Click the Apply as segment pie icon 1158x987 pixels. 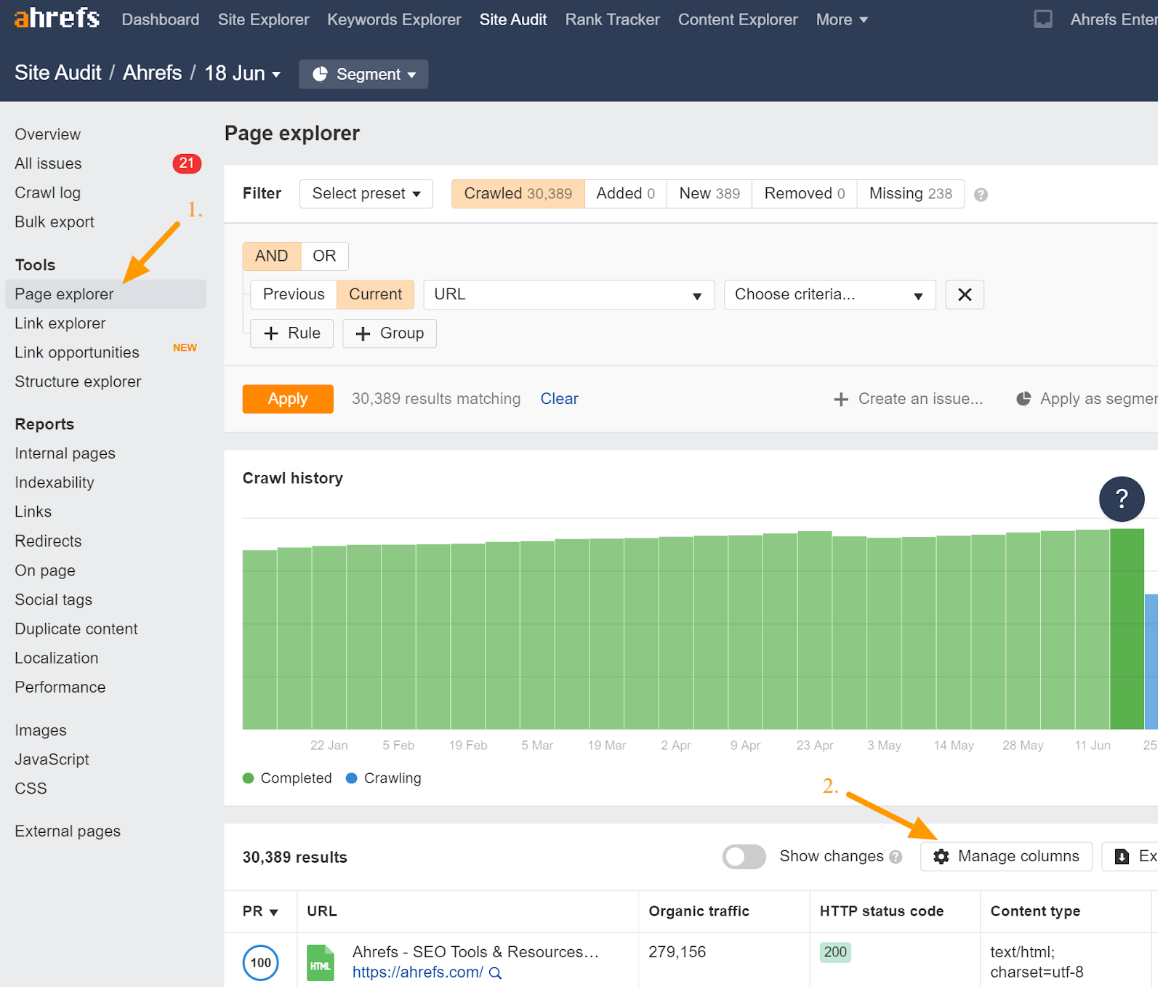1023,398
